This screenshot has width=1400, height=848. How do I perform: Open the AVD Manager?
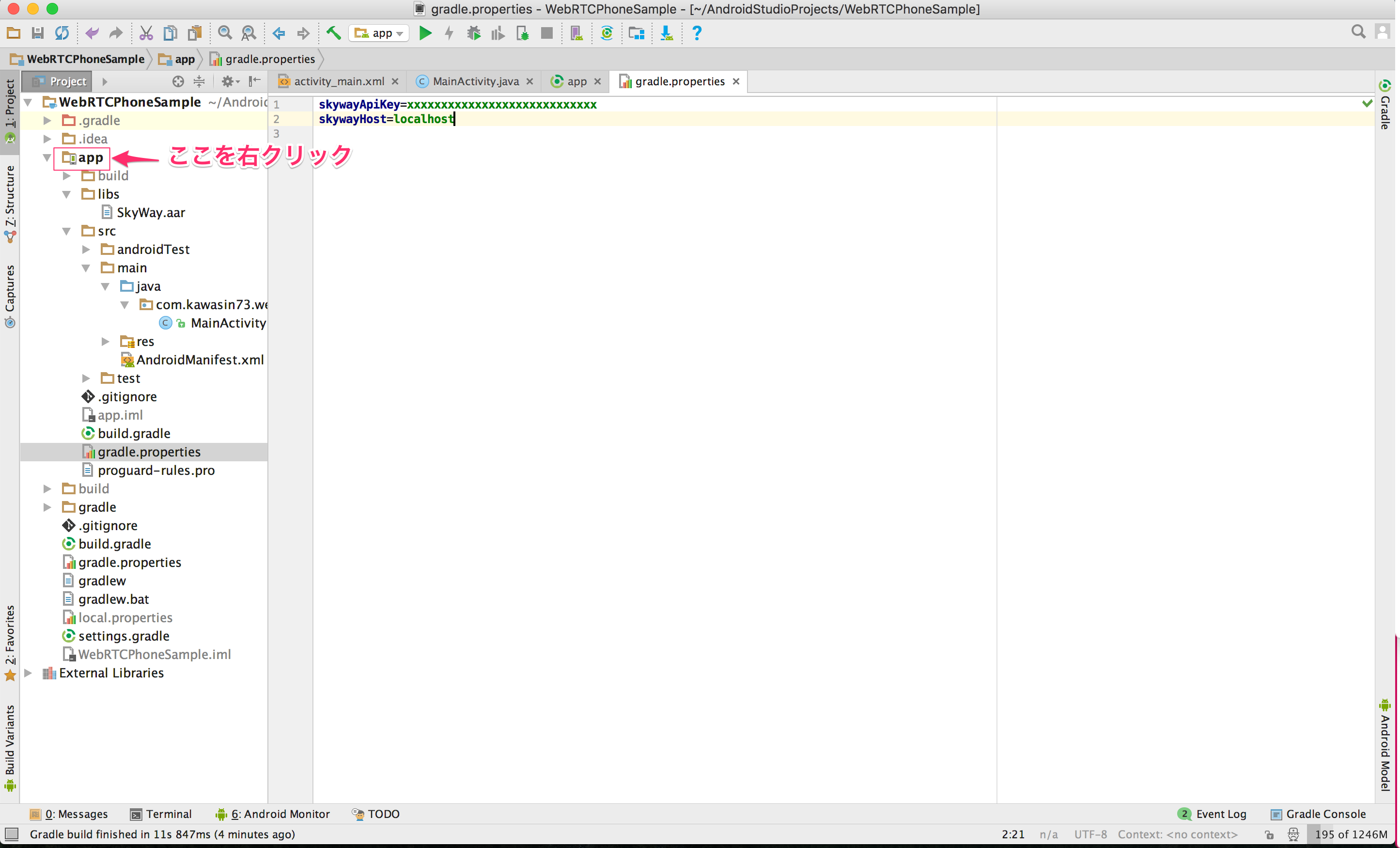click(x=576, y=33)
